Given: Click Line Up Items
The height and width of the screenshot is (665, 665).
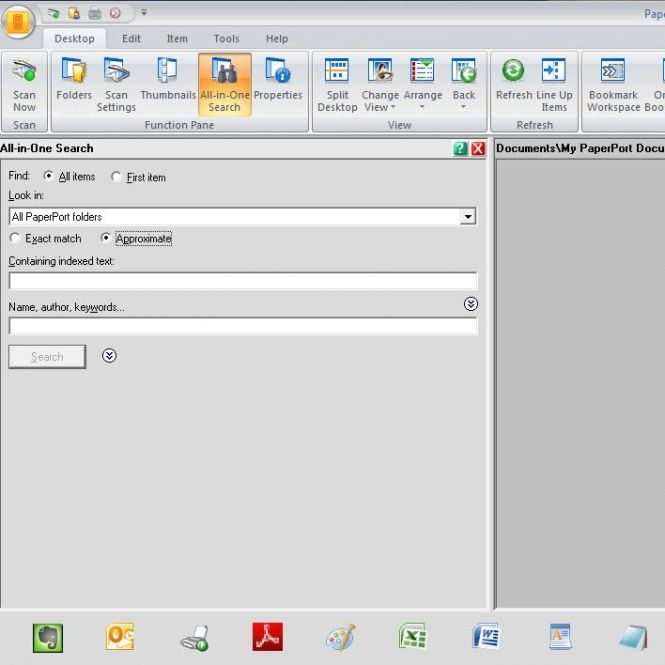Looking at the screenshot, I should pyautogui.click(x=554, y=85).
